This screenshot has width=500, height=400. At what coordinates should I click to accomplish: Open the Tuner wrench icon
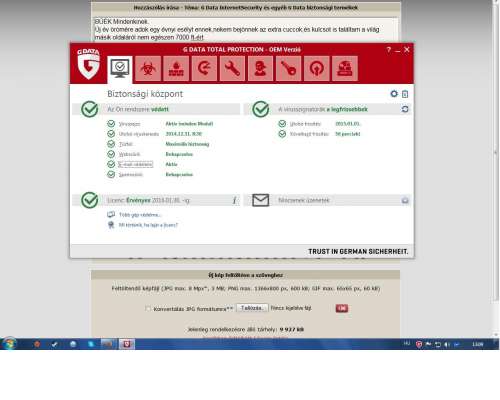pos(232,69)
